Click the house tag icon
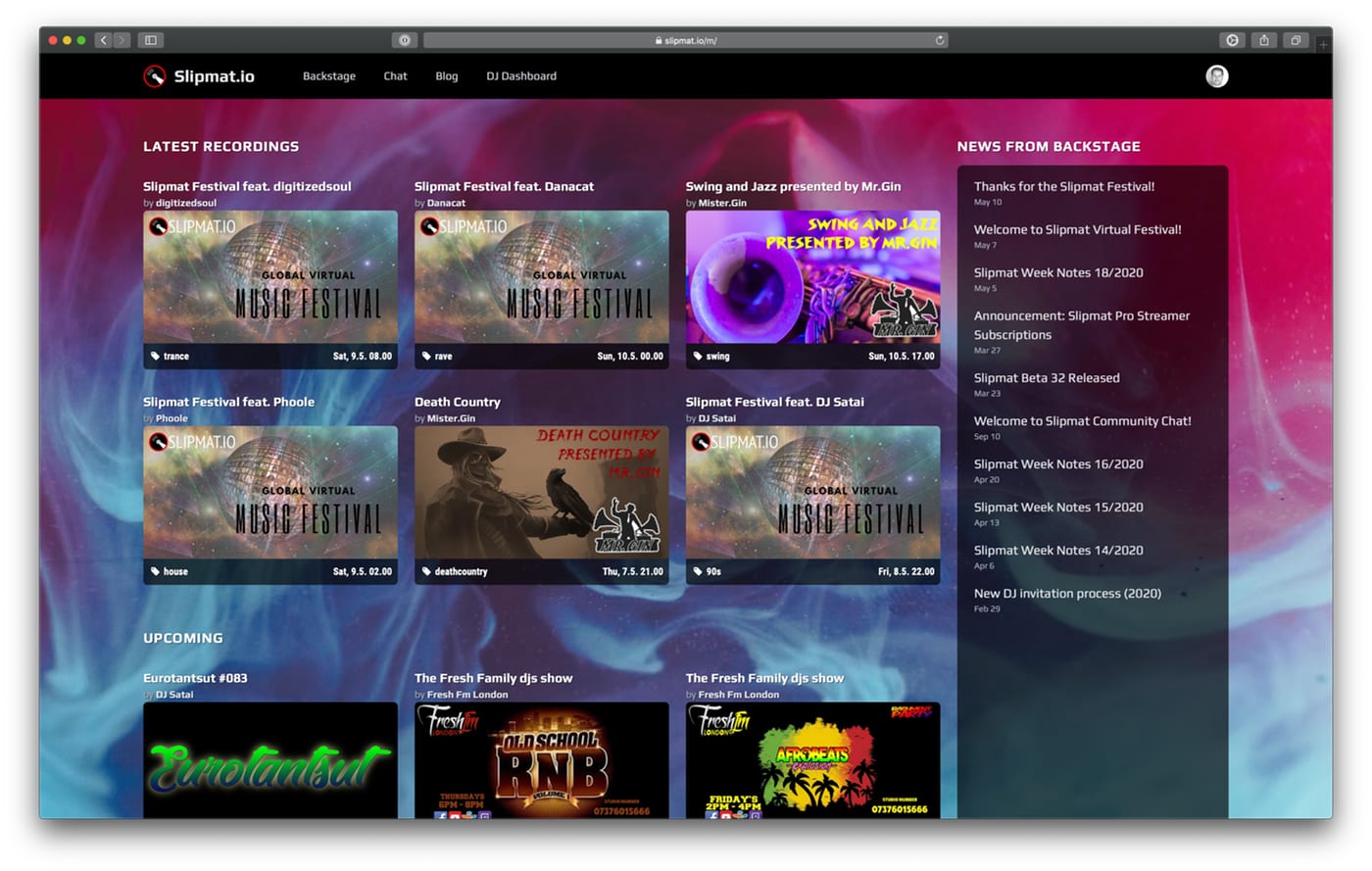 click(x=155, y=571)
